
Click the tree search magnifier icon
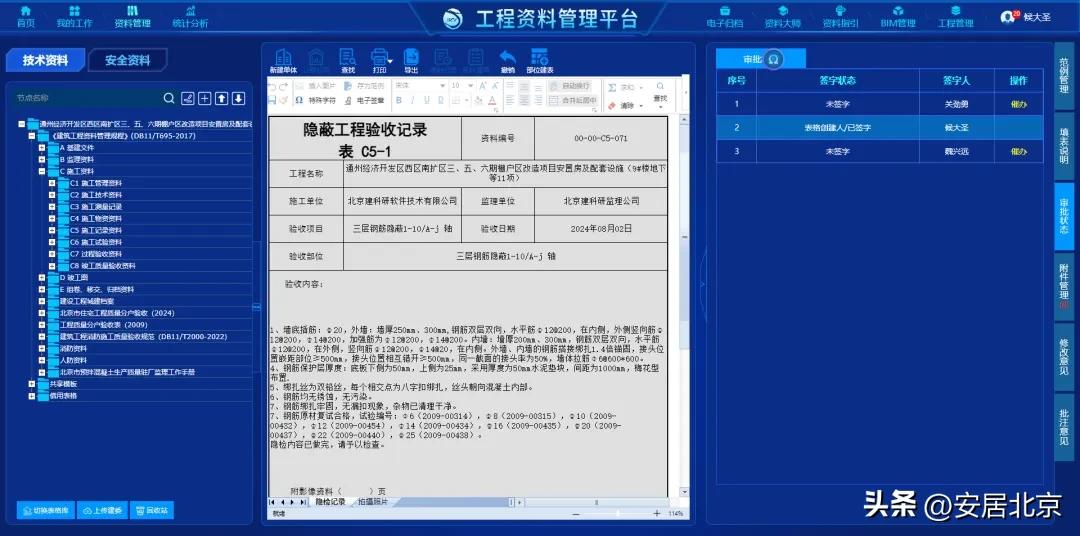[x=169, y=99]
